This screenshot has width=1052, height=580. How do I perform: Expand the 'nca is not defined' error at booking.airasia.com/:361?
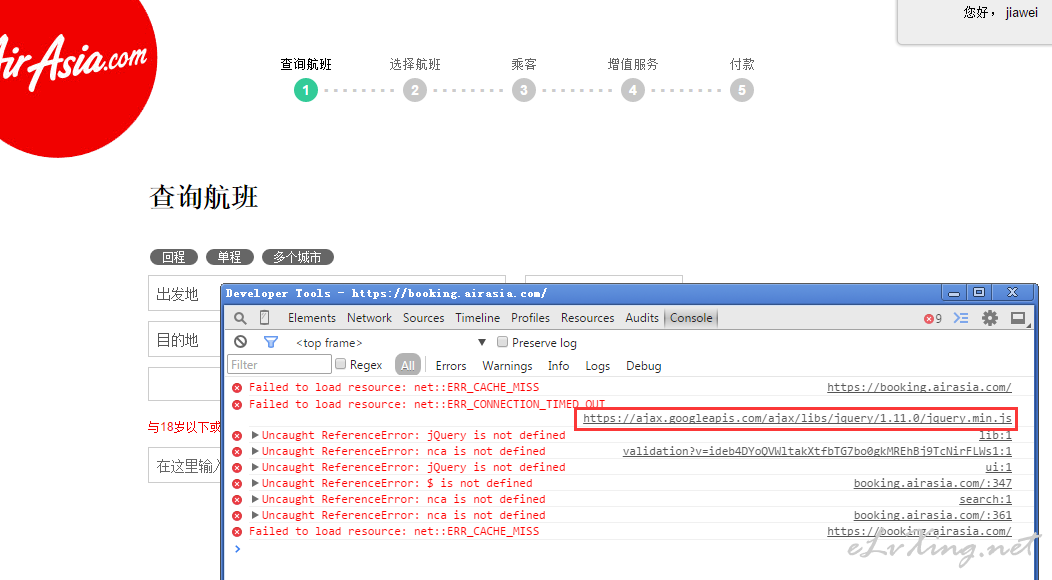255,516
